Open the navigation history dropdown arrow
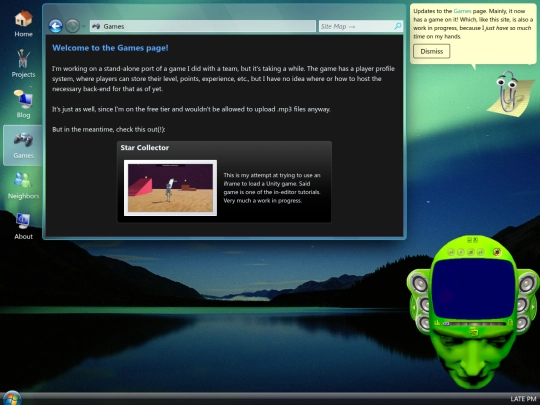540x405 pixels. pos(84,26)
